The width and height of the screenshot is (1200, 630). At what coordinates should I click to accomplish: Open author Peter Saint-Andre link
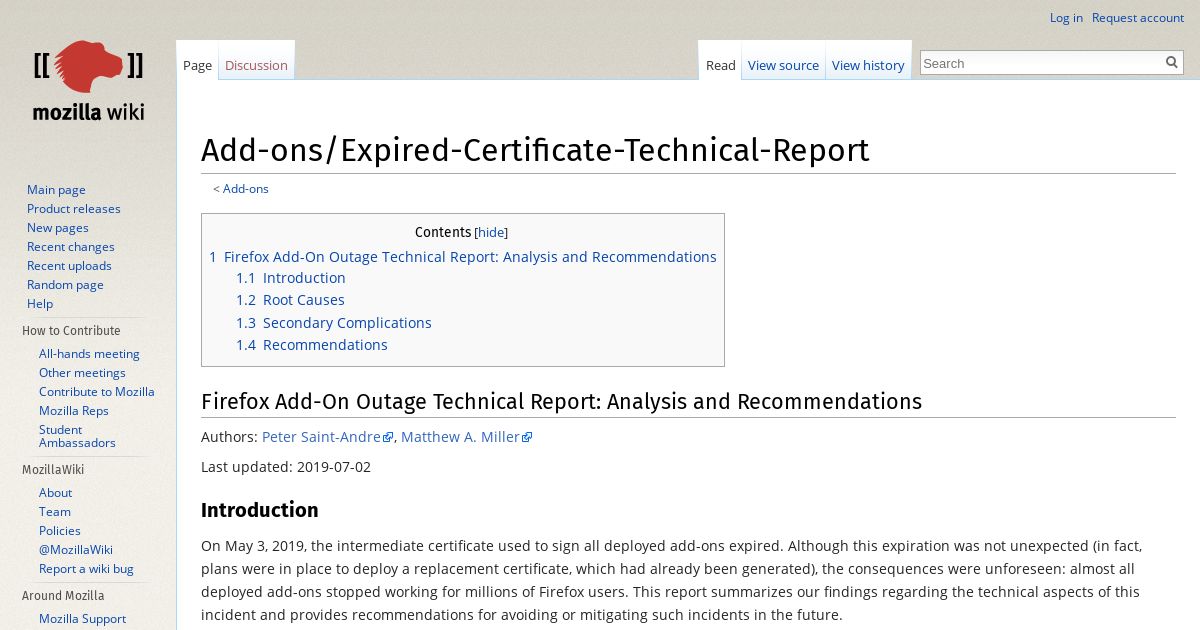click(321, 437)
